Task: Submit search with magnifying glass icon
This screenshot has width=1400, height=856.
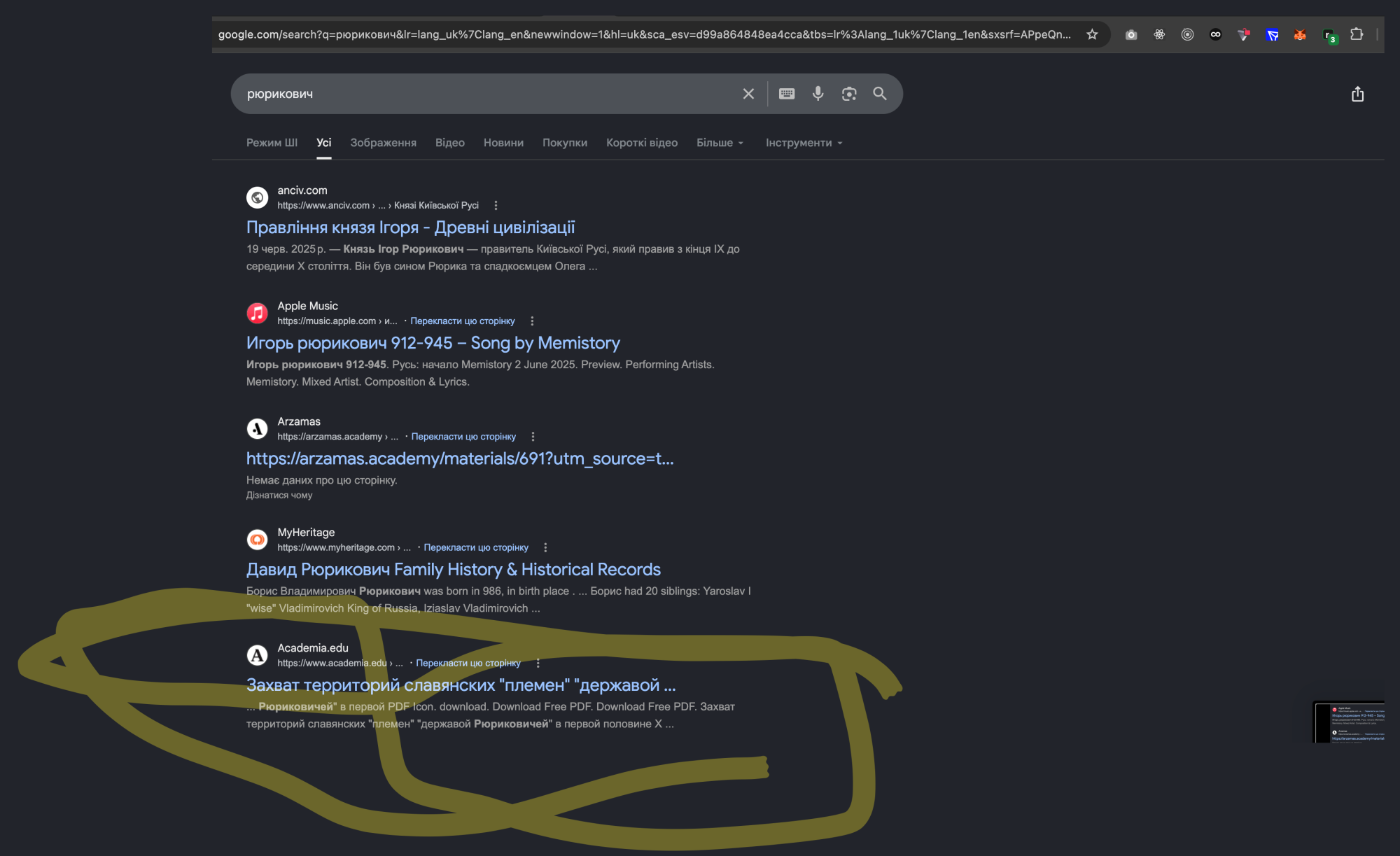Action: pyautogui.click(x=880, y=94)
